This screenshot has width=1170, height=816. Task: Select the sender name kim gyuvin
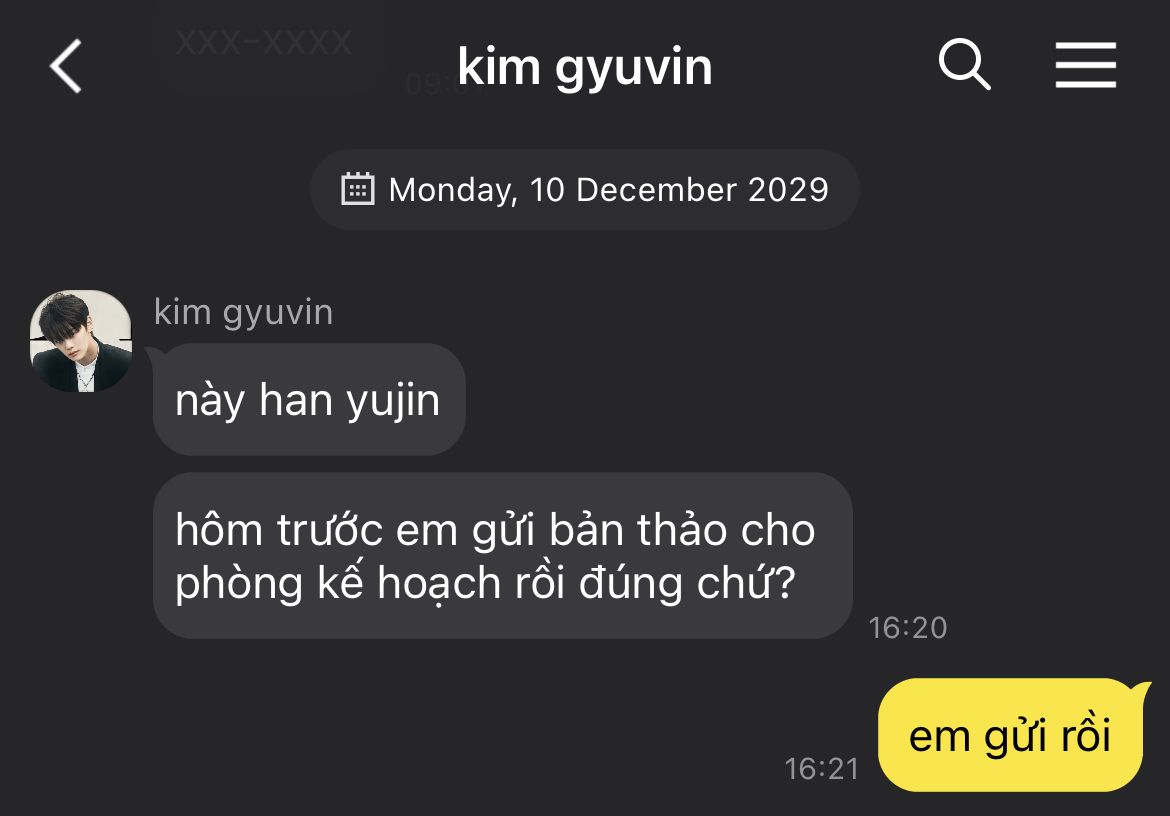click(x=243, y=313)
